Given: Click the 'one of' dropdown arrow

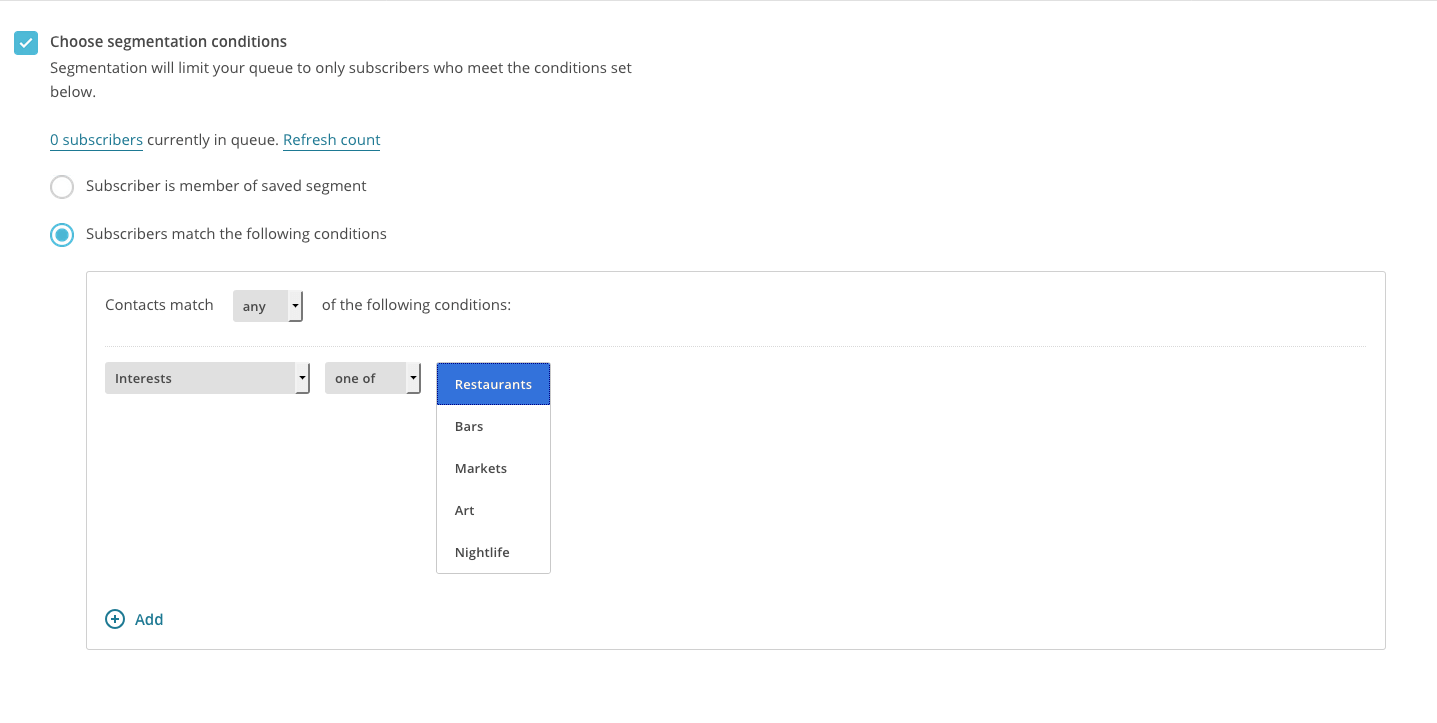Looking at the screenshot, I should [412, 378].
